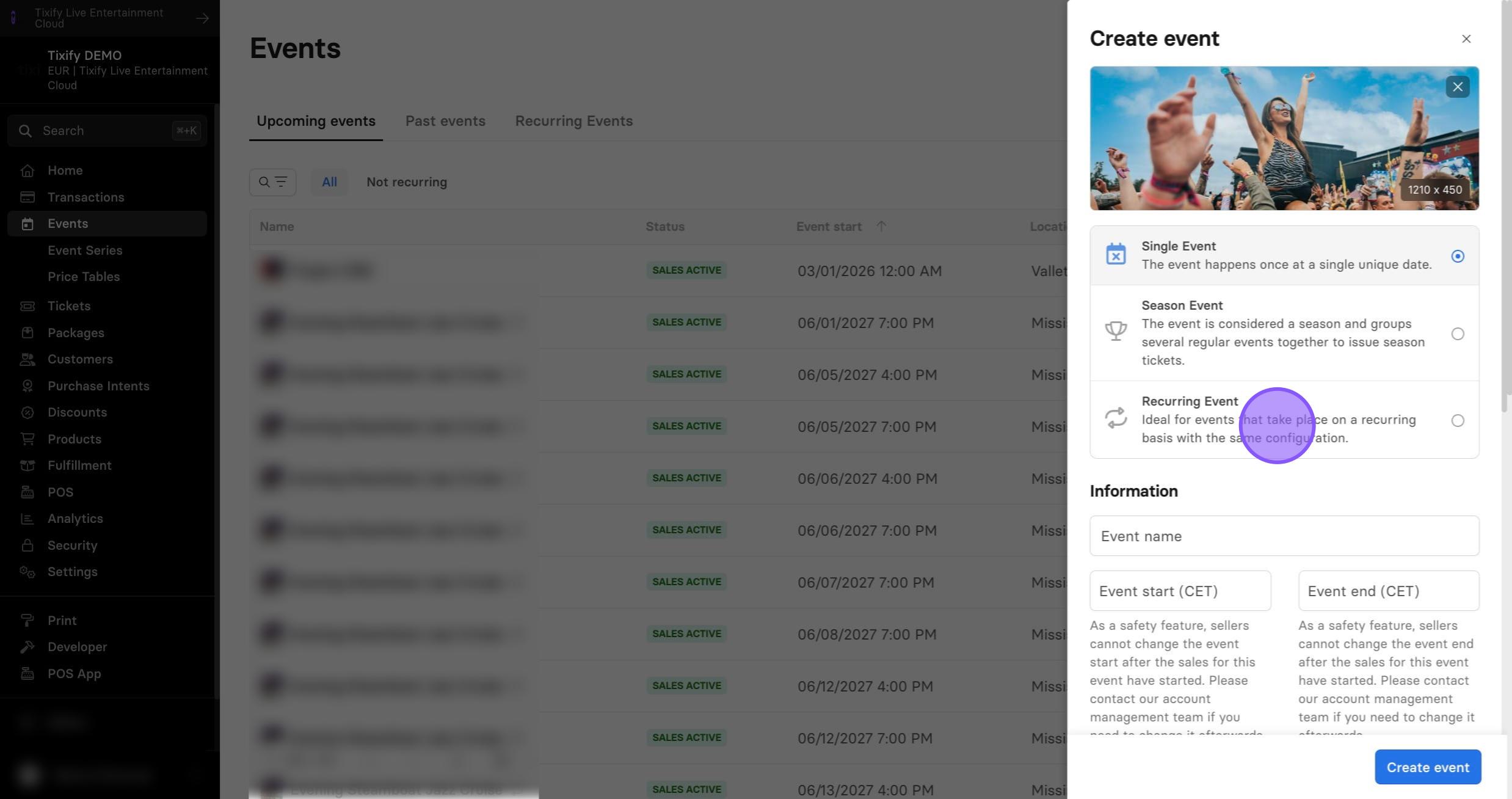The image size is (1512, 799).
Task: Select Upcoming events tab
Action: [316, 121]
